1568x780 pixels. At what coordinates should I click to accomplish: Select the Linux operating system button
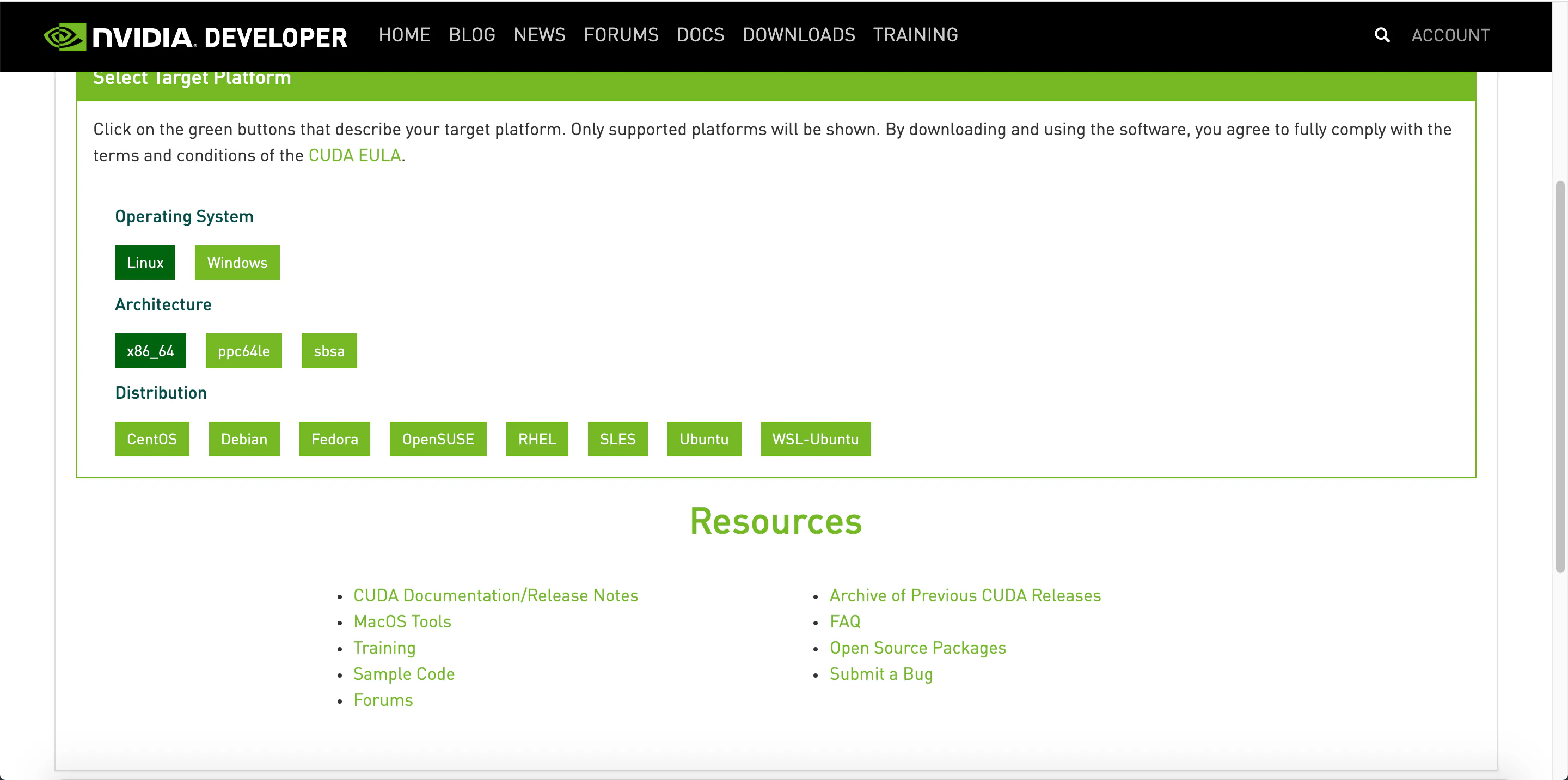pyautogui.click(x=145, y=263)
